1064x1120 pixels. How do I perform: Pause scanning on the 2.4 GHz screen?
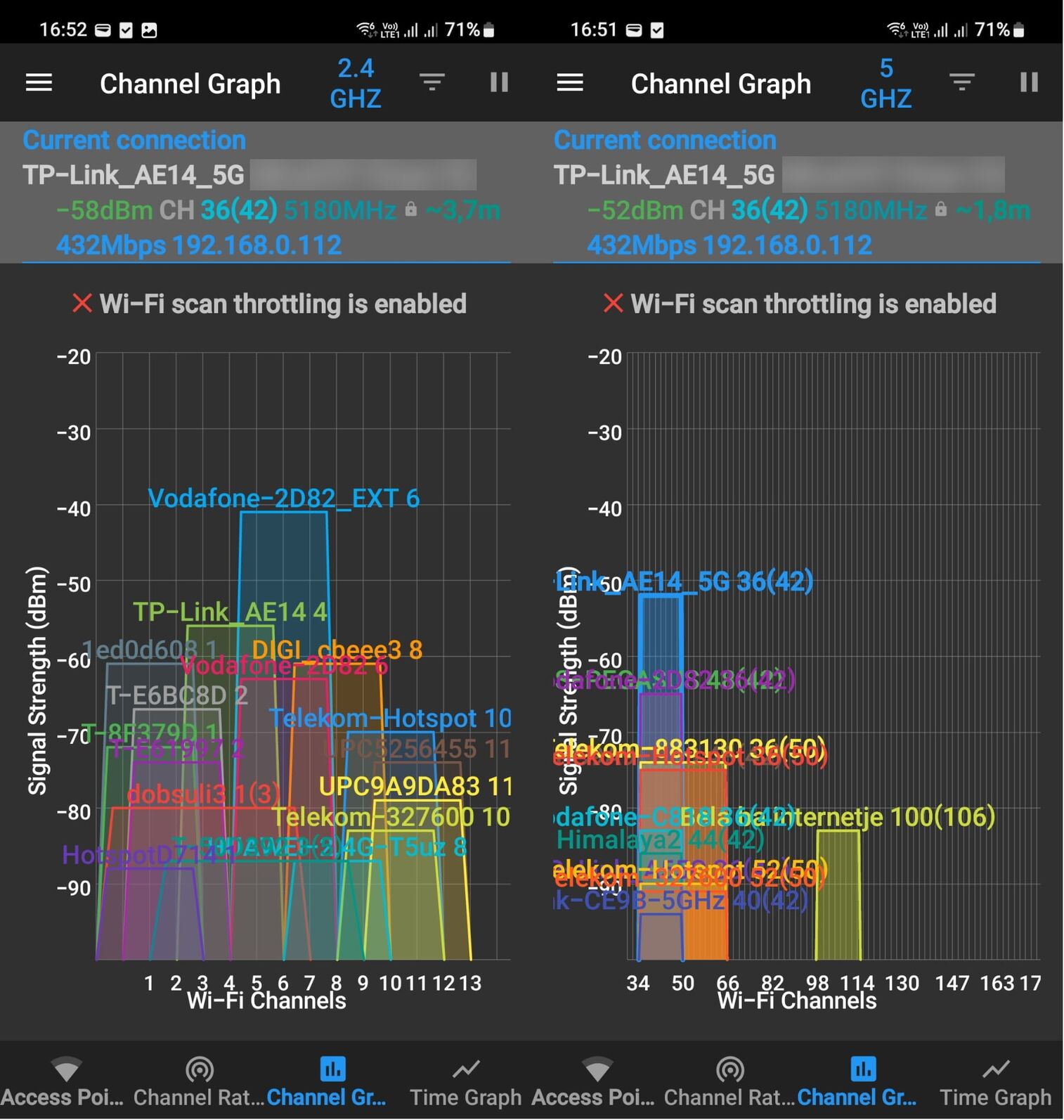tap(499, 83)
